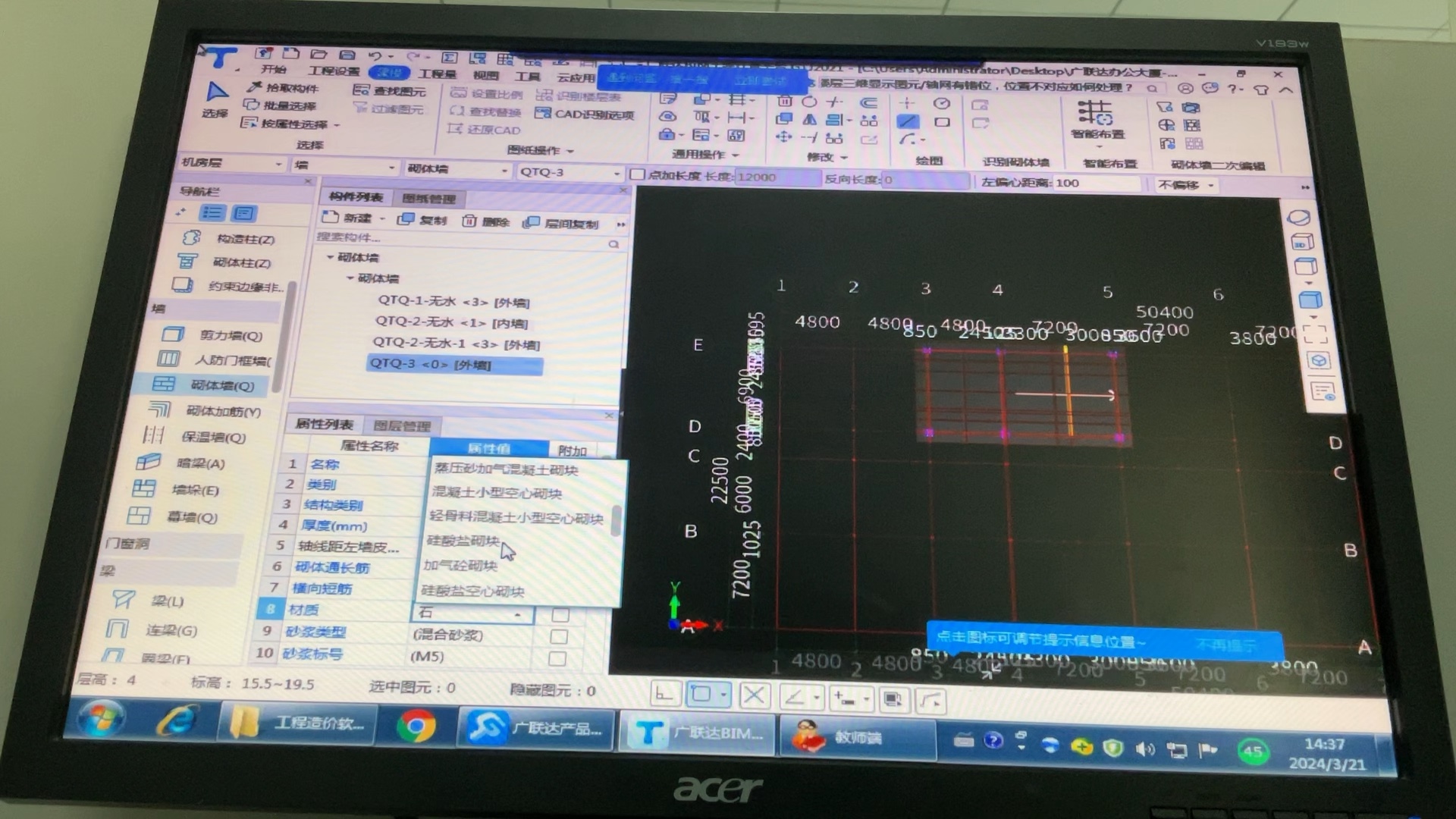Toggle the 点加长度 checkbox
The image size is (1456, 819).
pos(638,174)
